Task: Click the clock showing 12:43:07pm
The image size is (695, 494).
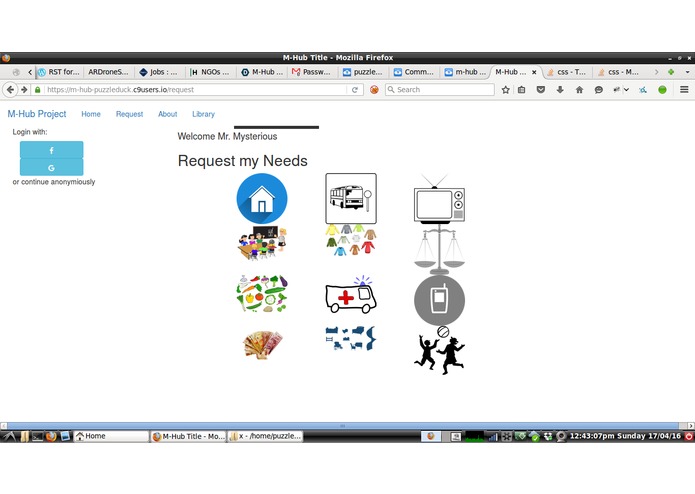Action: [625, 436]
